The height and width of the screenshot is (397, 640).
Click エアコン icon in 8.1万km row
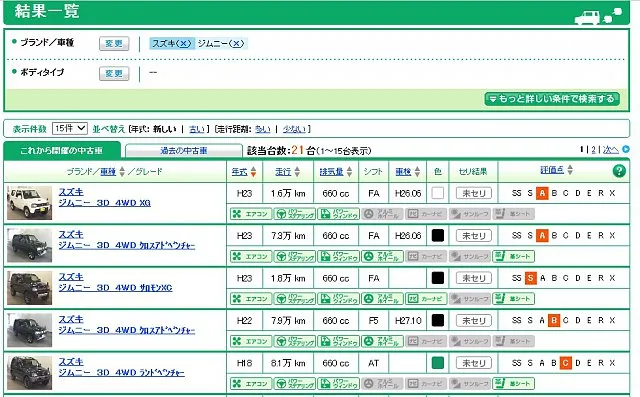coord(251,384)
